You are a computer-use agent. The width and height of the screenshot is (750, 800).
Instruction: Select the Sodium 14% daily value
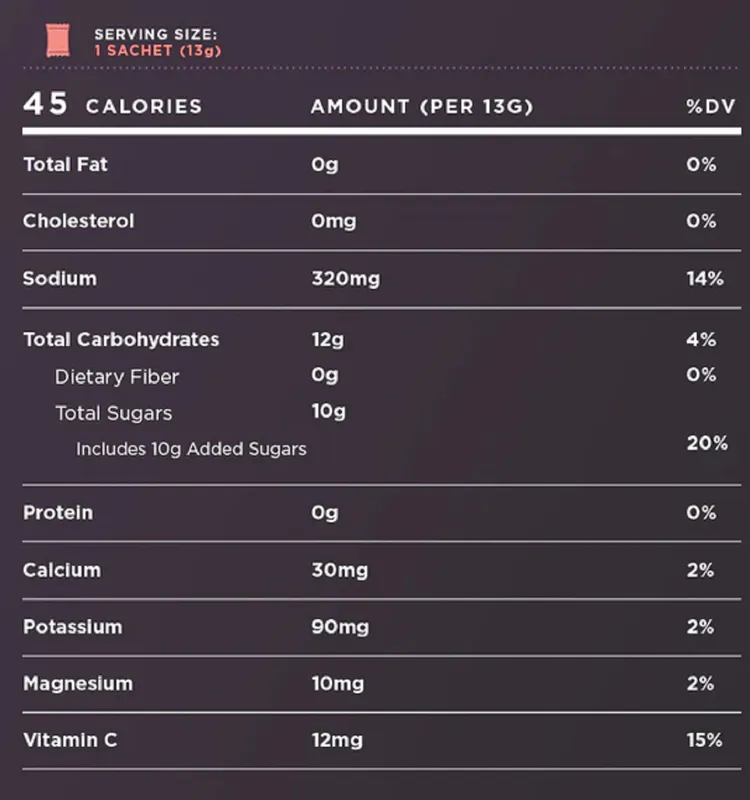(x=704, y=279)
